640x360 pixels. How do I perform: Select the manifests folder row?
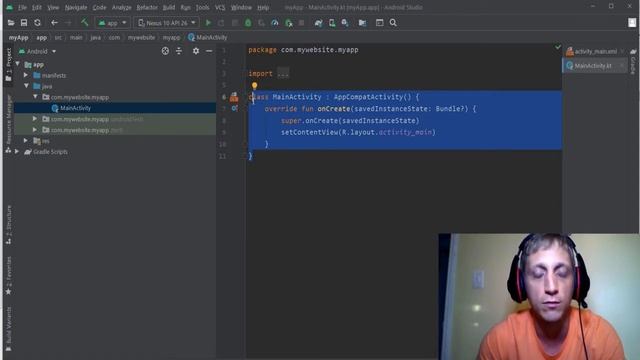point(115,76)
